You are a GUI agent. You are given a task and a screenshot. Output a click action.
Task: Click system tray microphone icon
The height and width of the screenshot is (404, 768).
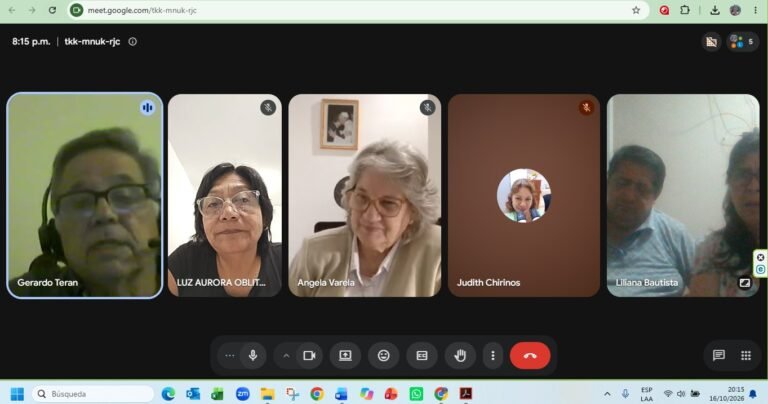coord(625,394)
